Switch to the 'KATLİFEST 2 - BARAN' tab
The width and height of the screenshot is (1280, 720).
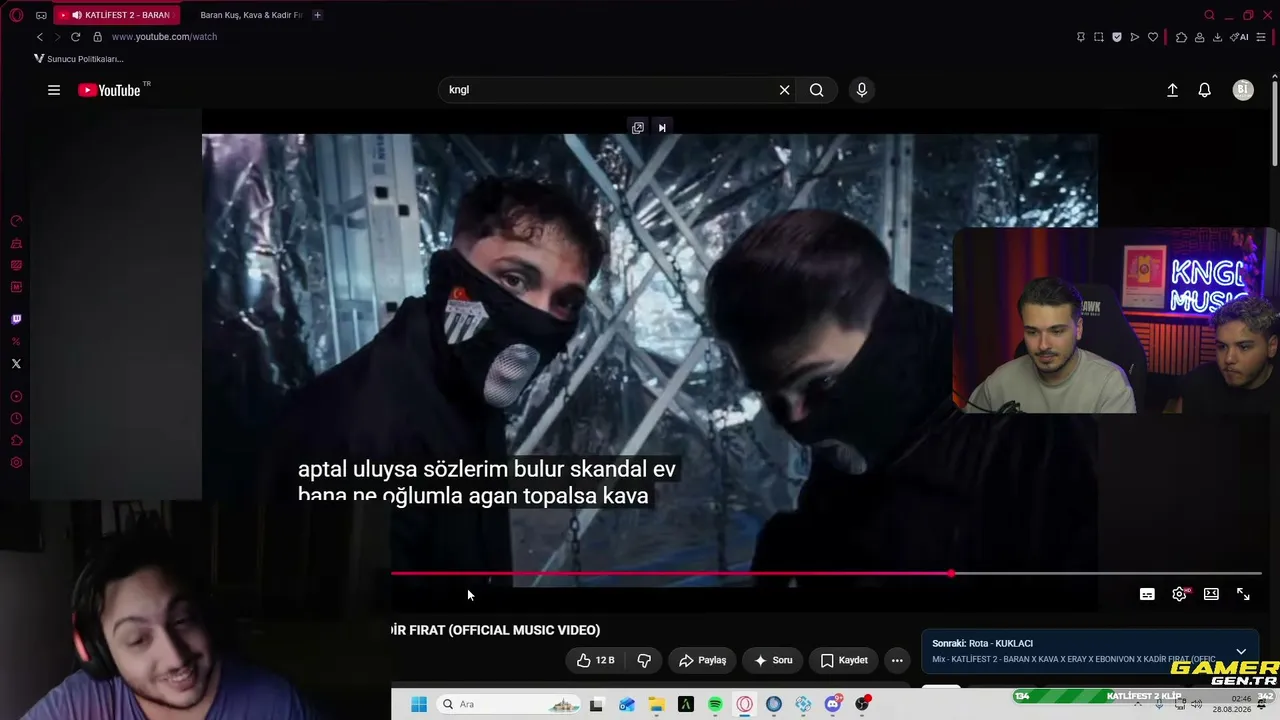click(x=118, y=15)
